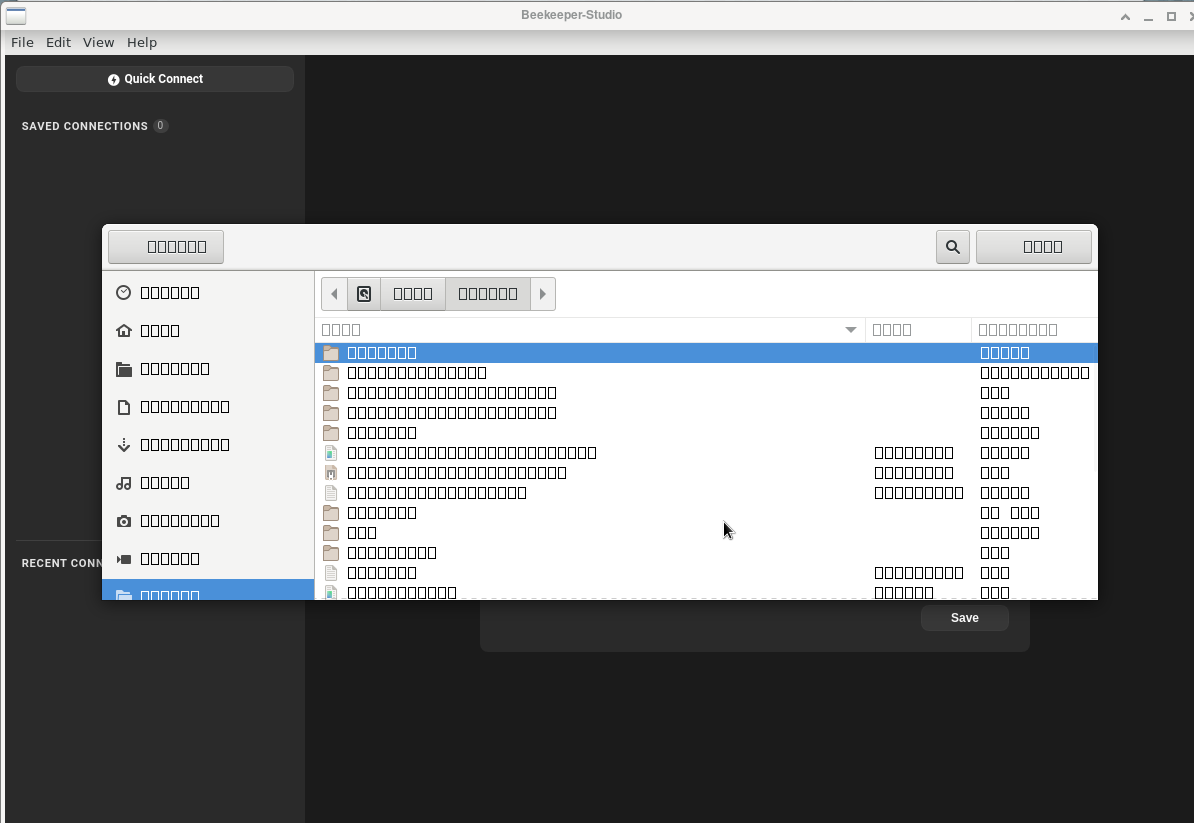Click the Save button
Screen dimensions: 1194x823
(x=963, y=617)
